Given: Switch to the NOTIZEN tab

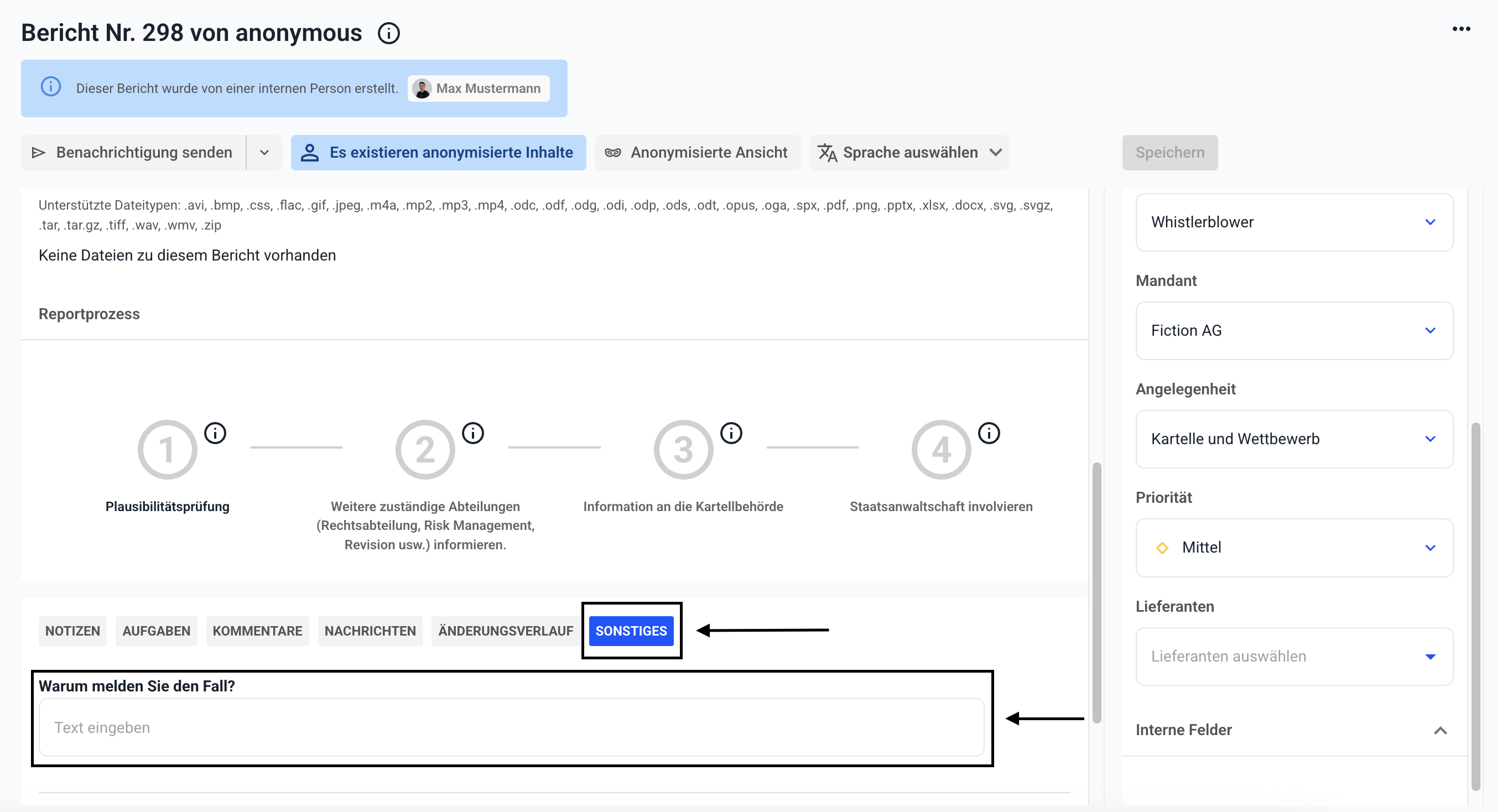Looking at the screenshot, I should pyautogui.click(x=72, y=631).
